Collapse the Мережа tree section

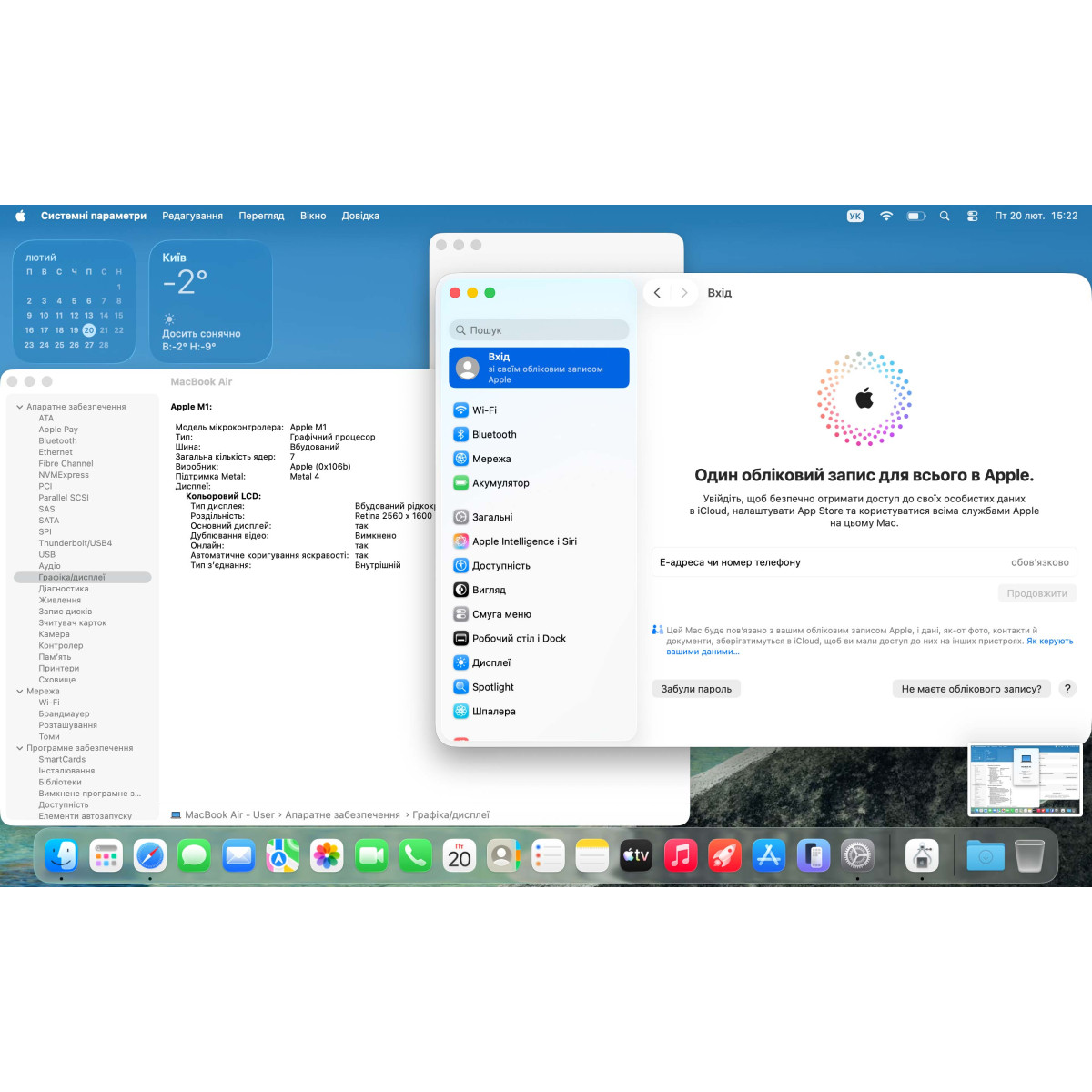click(x=19, y=692)
